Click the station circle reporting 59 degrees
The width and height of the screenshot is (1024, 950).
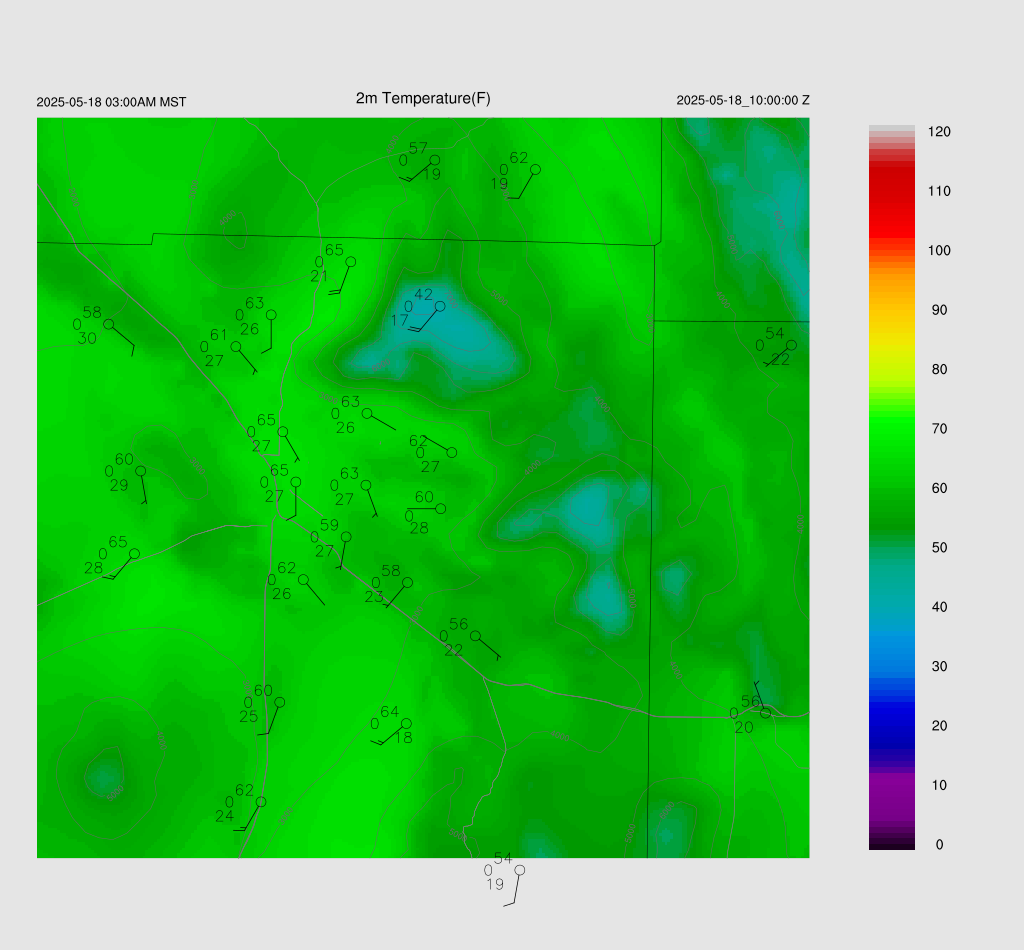pyautogui.click(x=346, y=537)
